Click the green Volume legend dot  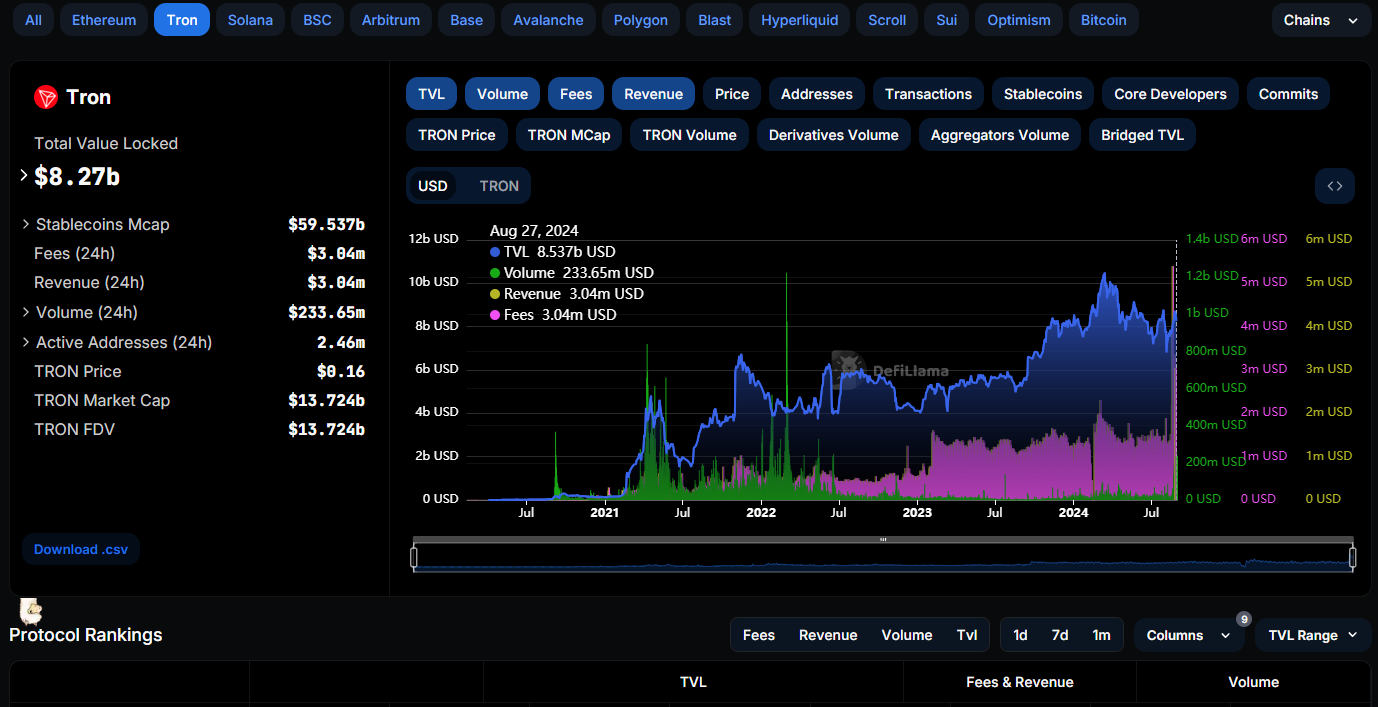click(496, 273)
